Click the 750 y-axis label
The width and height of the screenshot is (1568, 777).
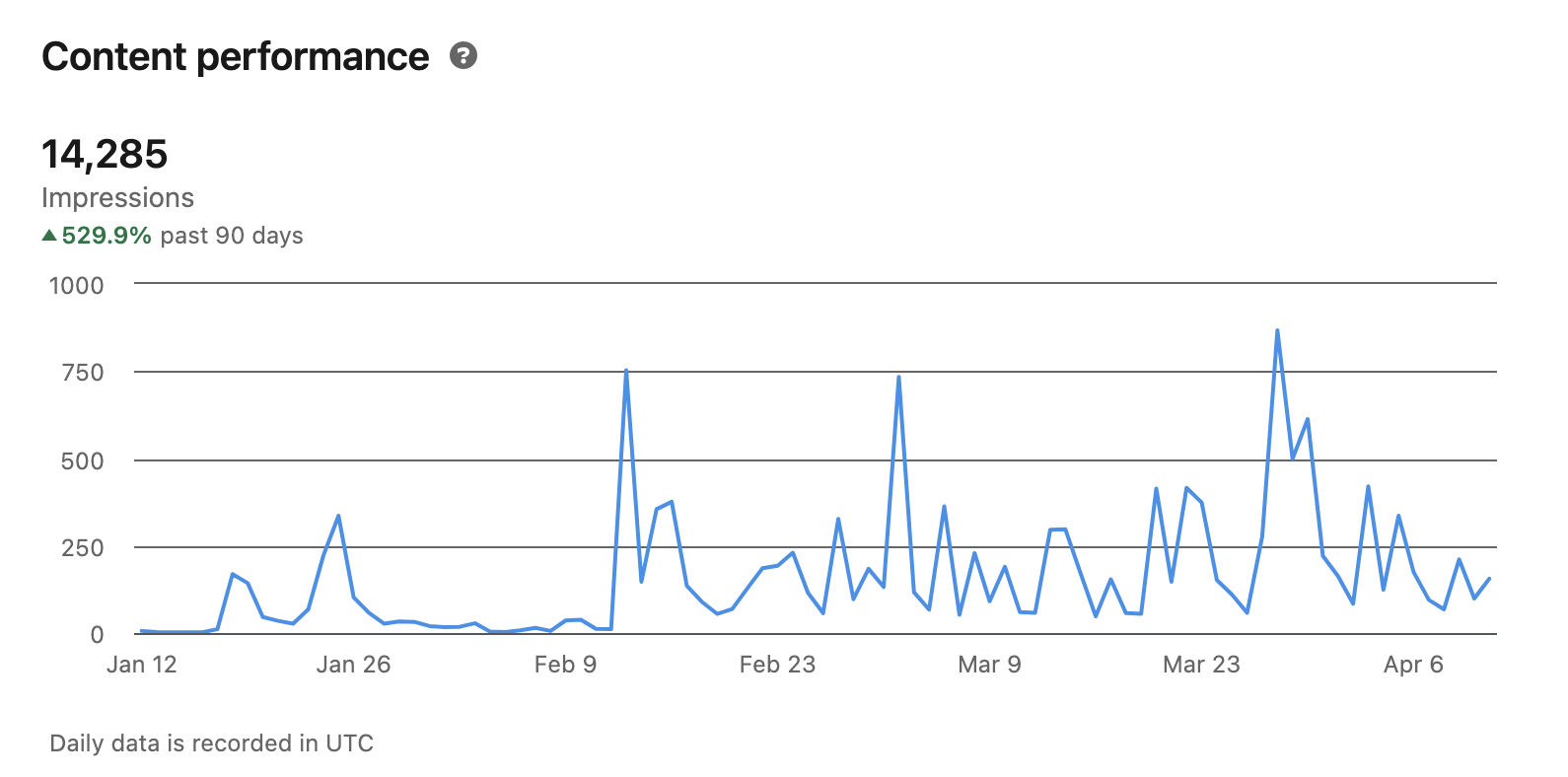click(83, 373)
